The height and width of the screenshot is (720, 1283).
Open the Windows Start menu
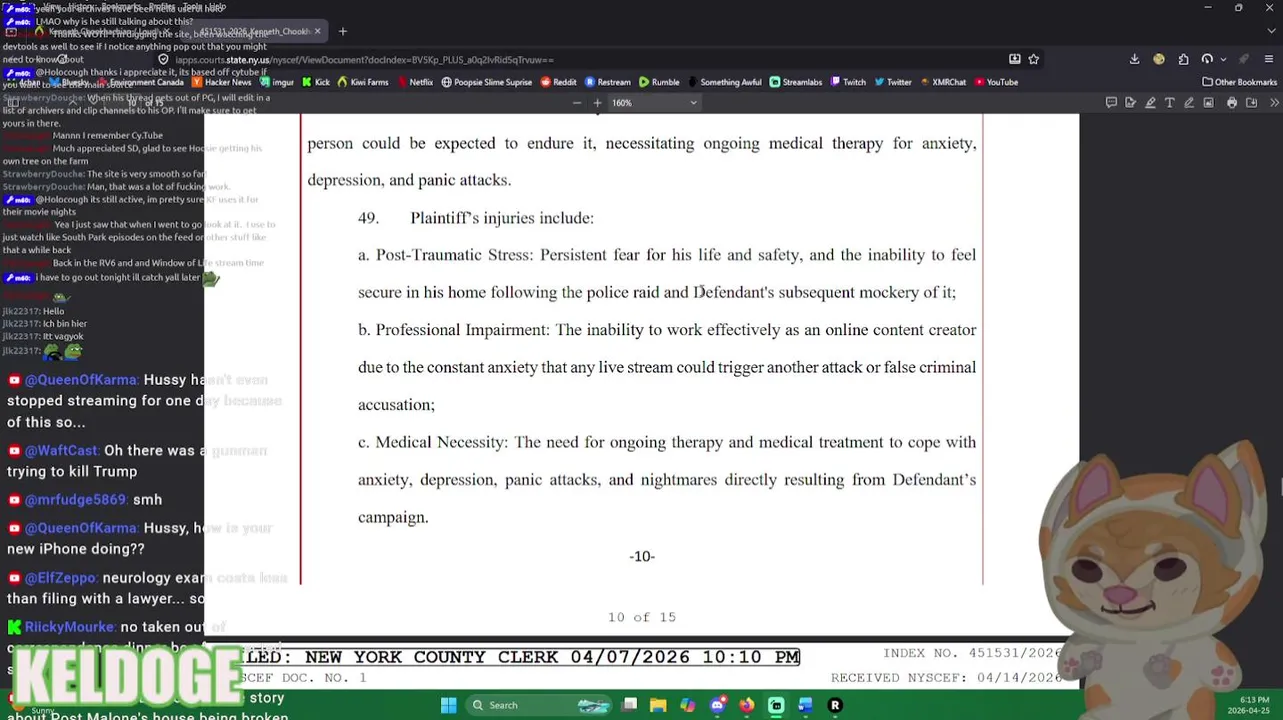(x=448, y=705)
